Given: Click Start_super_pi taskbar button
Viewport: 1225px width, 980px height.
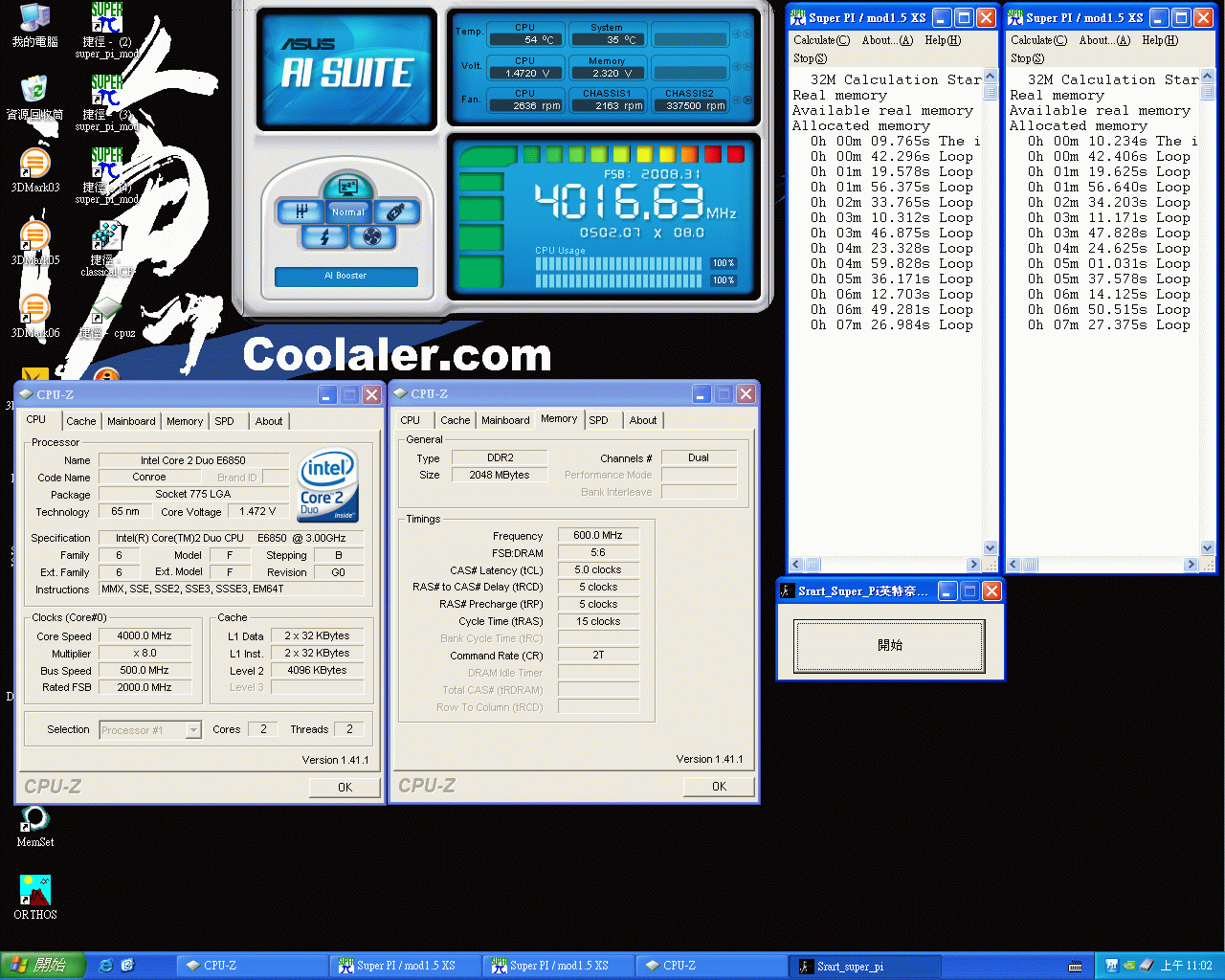Looking at the screenshot, I should point(866,966).
